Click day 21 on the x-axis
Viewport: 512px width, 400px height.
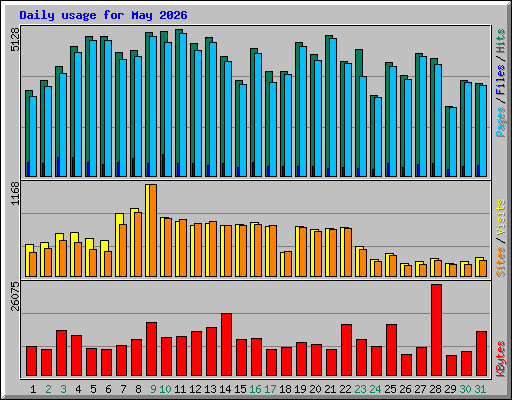tap(330, 389)
